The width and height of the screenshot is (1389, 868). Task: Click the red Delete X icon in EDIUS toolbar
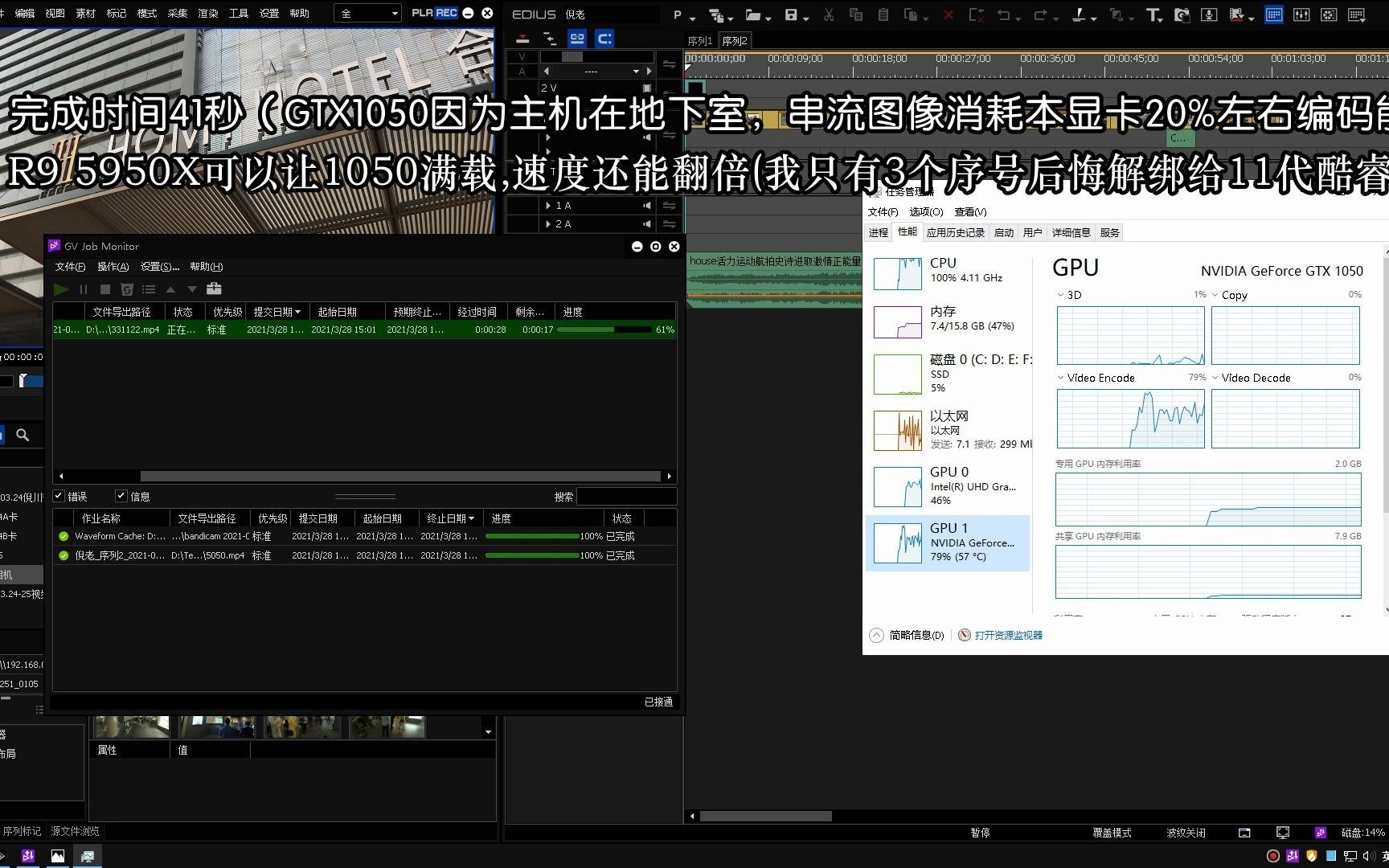coord(949,14)
